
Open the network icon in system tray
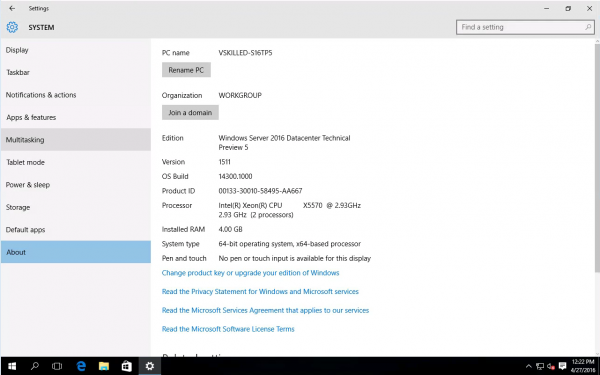(540, 366)
